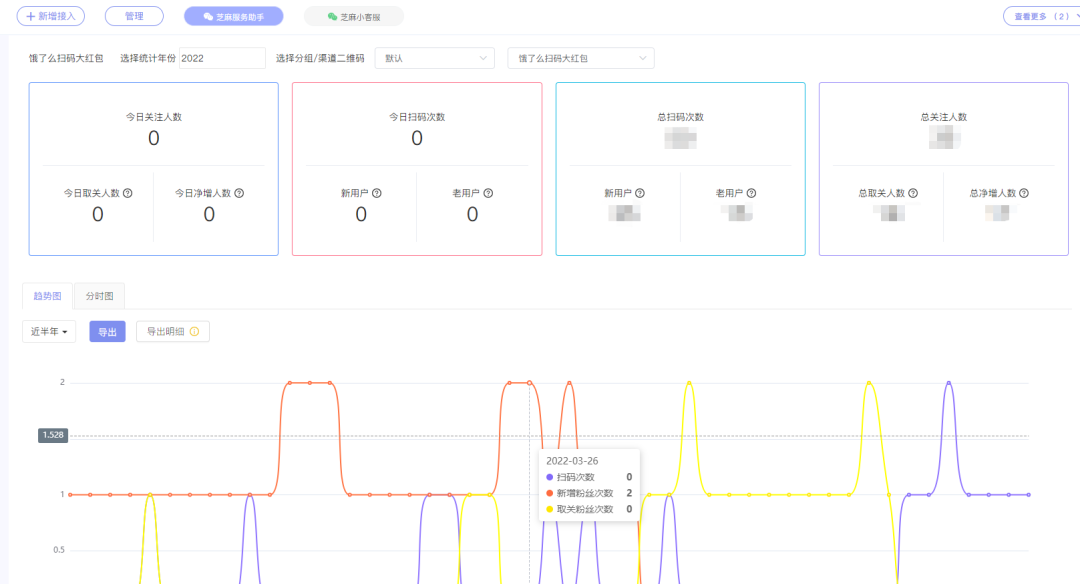Show help for 总取关人数
The image size is (1080, 584).
coord(913,194)
